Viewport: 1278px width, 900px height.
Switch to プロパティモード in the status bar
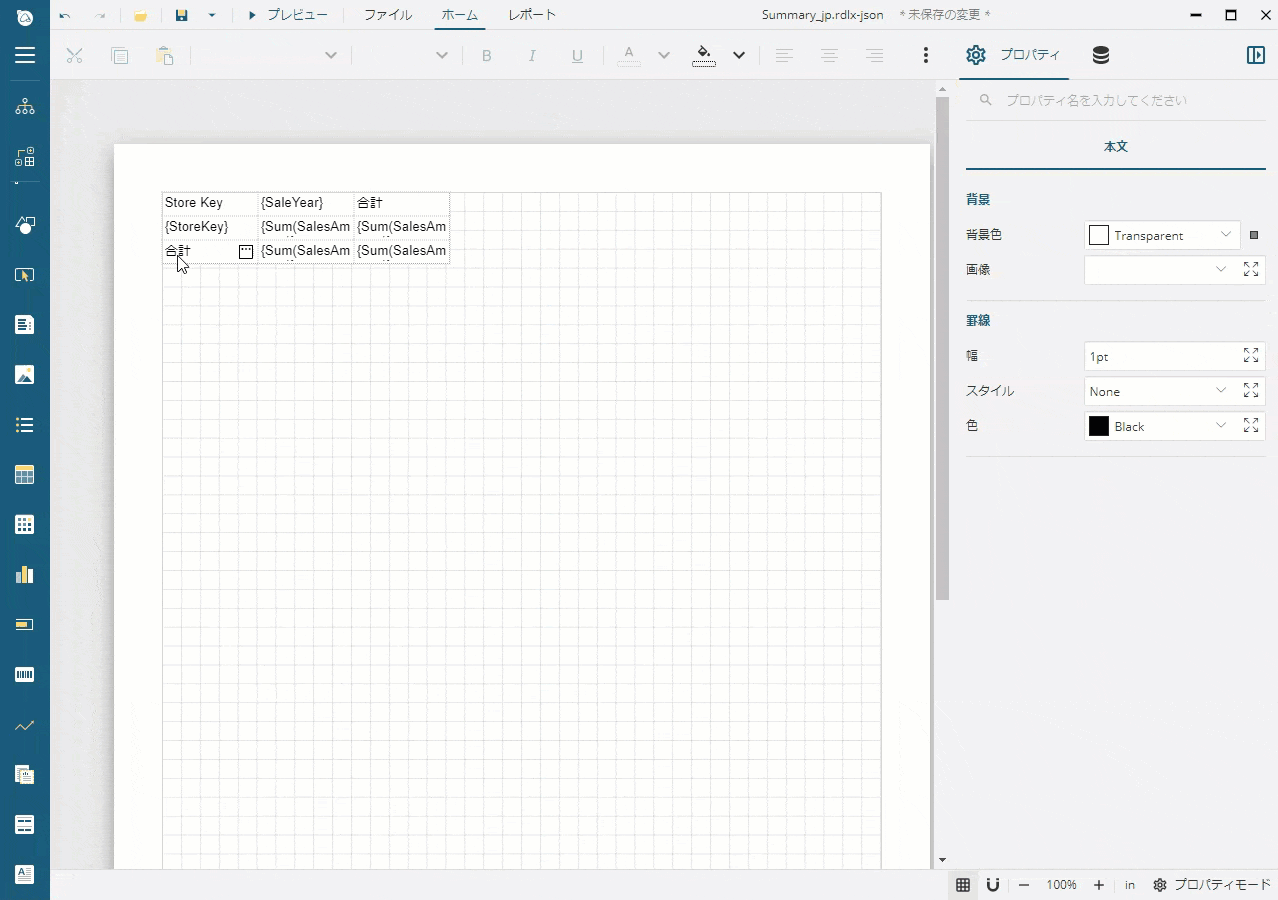[x=1213, y=885]
